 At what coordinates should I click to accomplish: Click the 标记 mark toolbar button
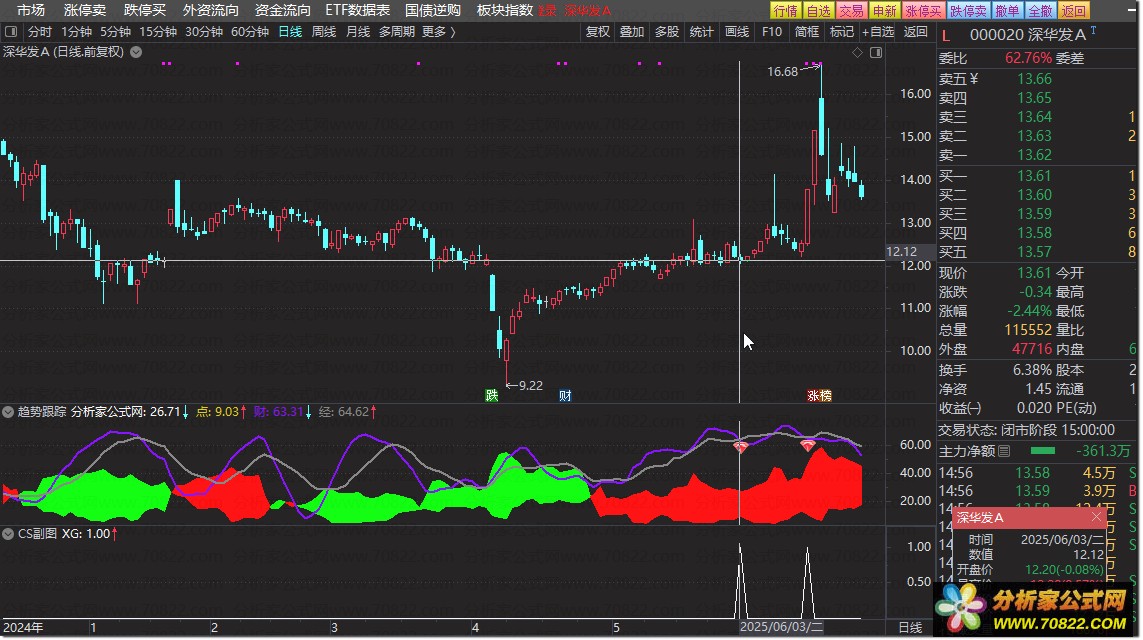pyautogui.click(x=841, y=32)
